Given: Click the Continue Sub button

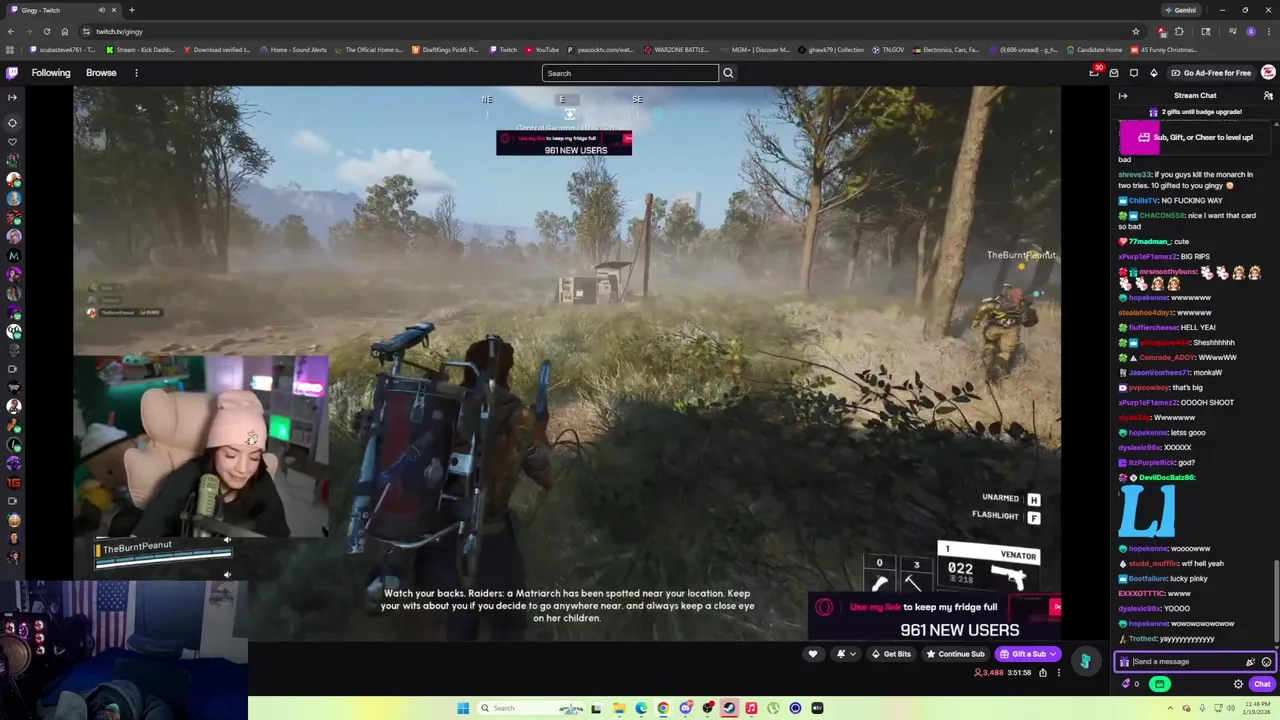Looking at the screenshot, I should (955, 654).
